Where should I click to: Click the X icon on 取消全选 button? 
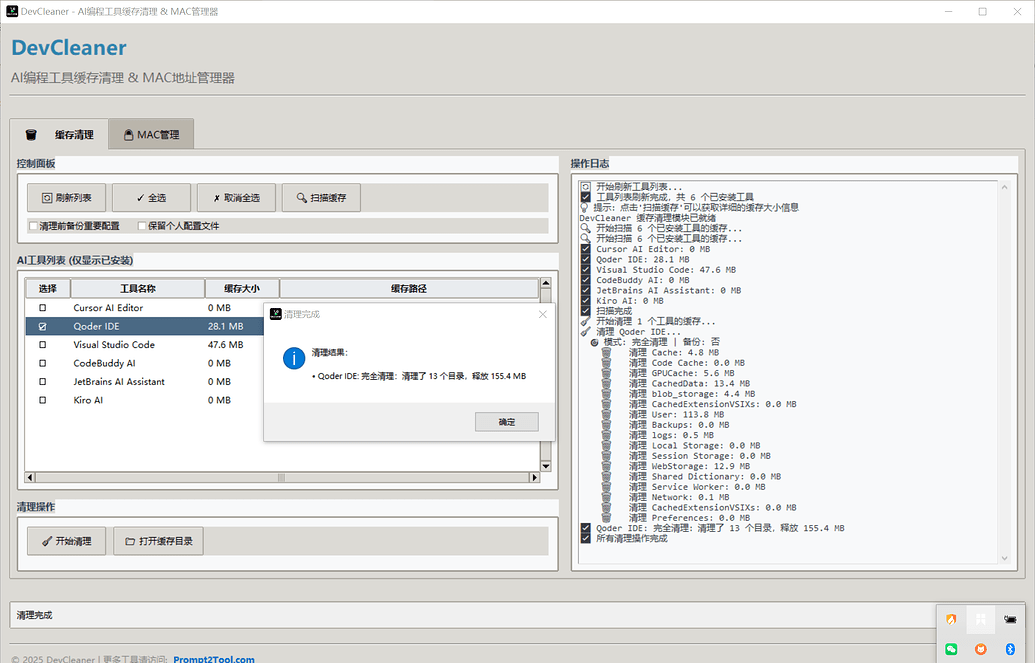pos(215,196)
